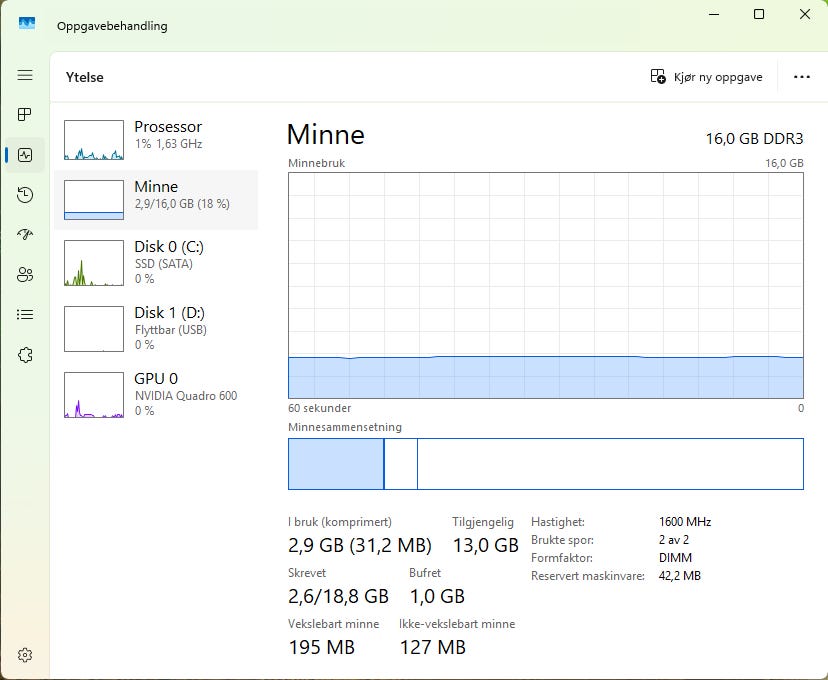Click the Task Manager title bar icon
The image size is (828, 680).
coord(27,24)
